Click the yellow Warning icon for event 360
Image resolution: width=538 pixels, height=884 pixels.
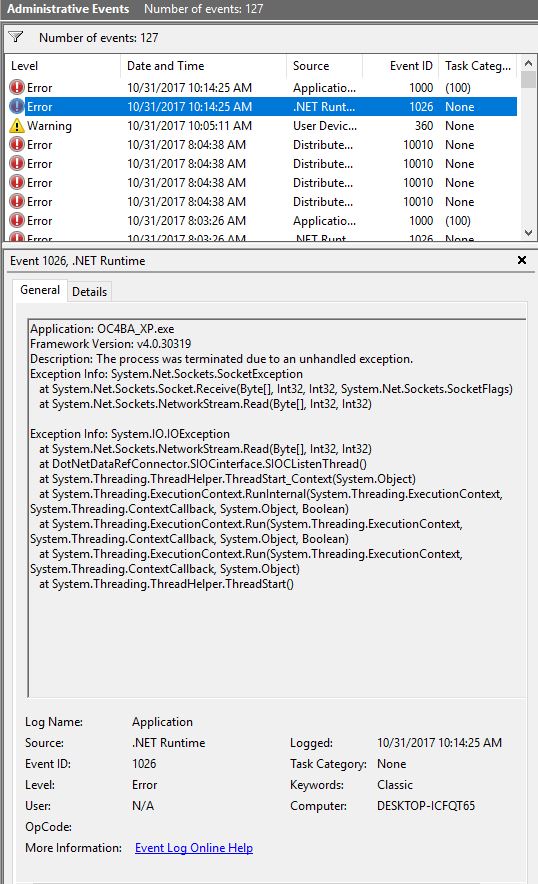pyautogui.click(x=17, y=126)
